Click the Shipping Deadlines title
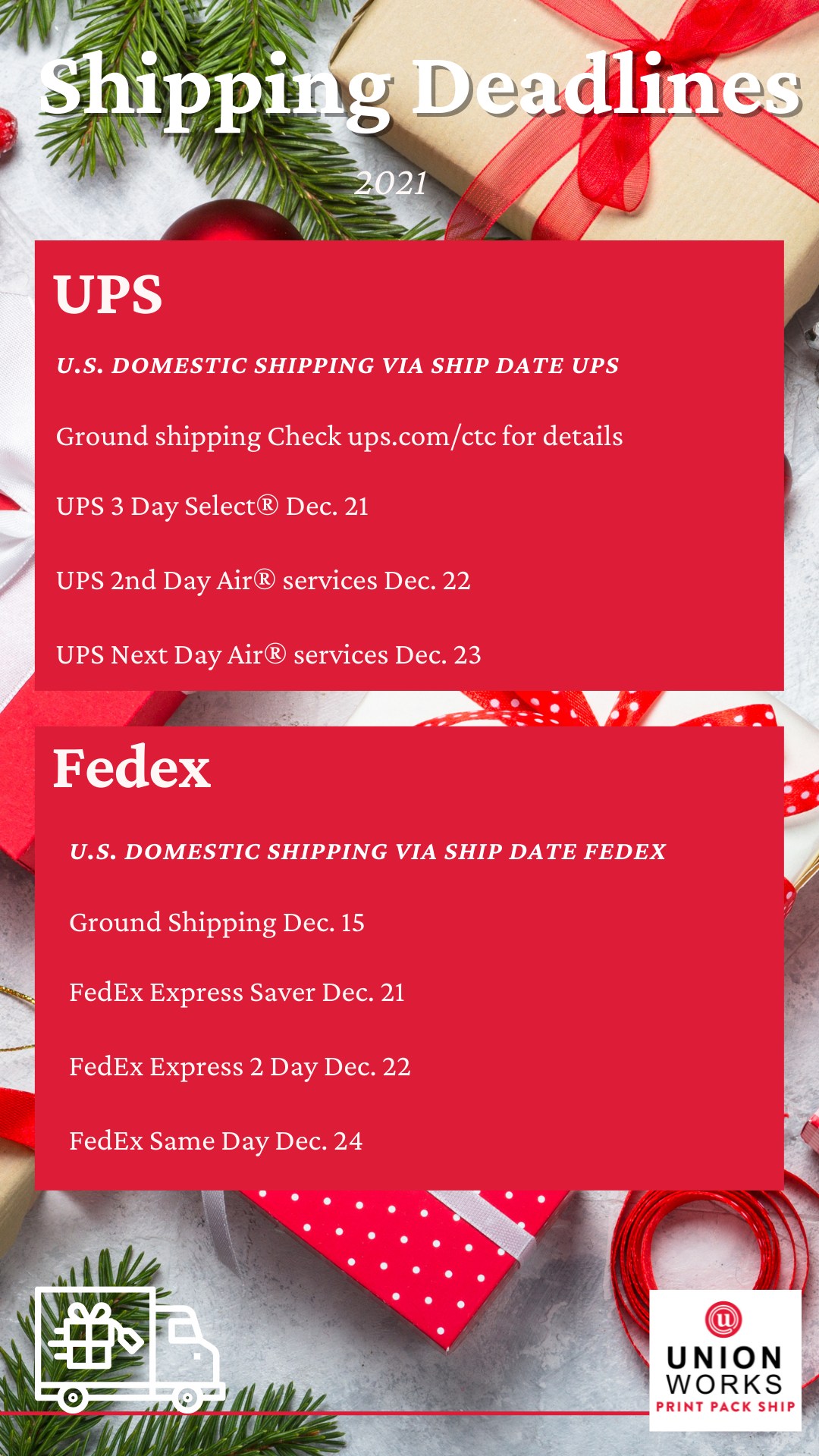Screen dimensions: 819x1456 pos(420,89)
